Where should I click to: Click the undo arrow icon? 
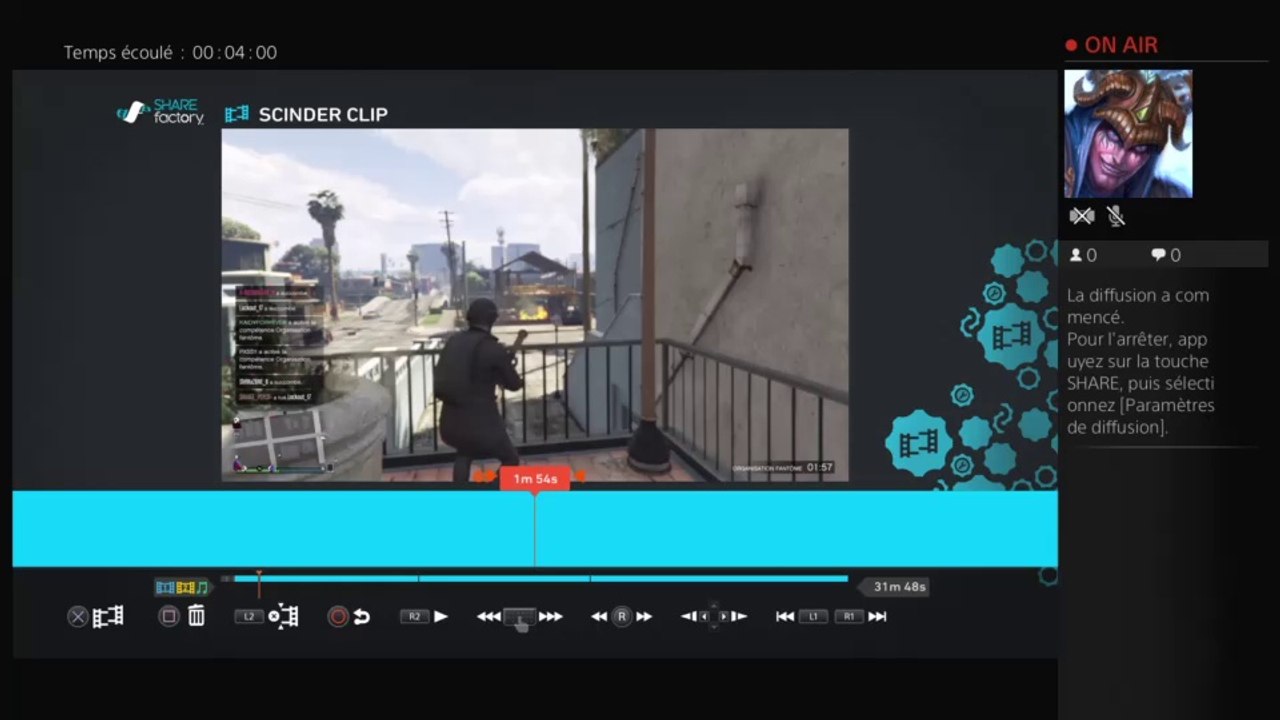click(362, 617)
